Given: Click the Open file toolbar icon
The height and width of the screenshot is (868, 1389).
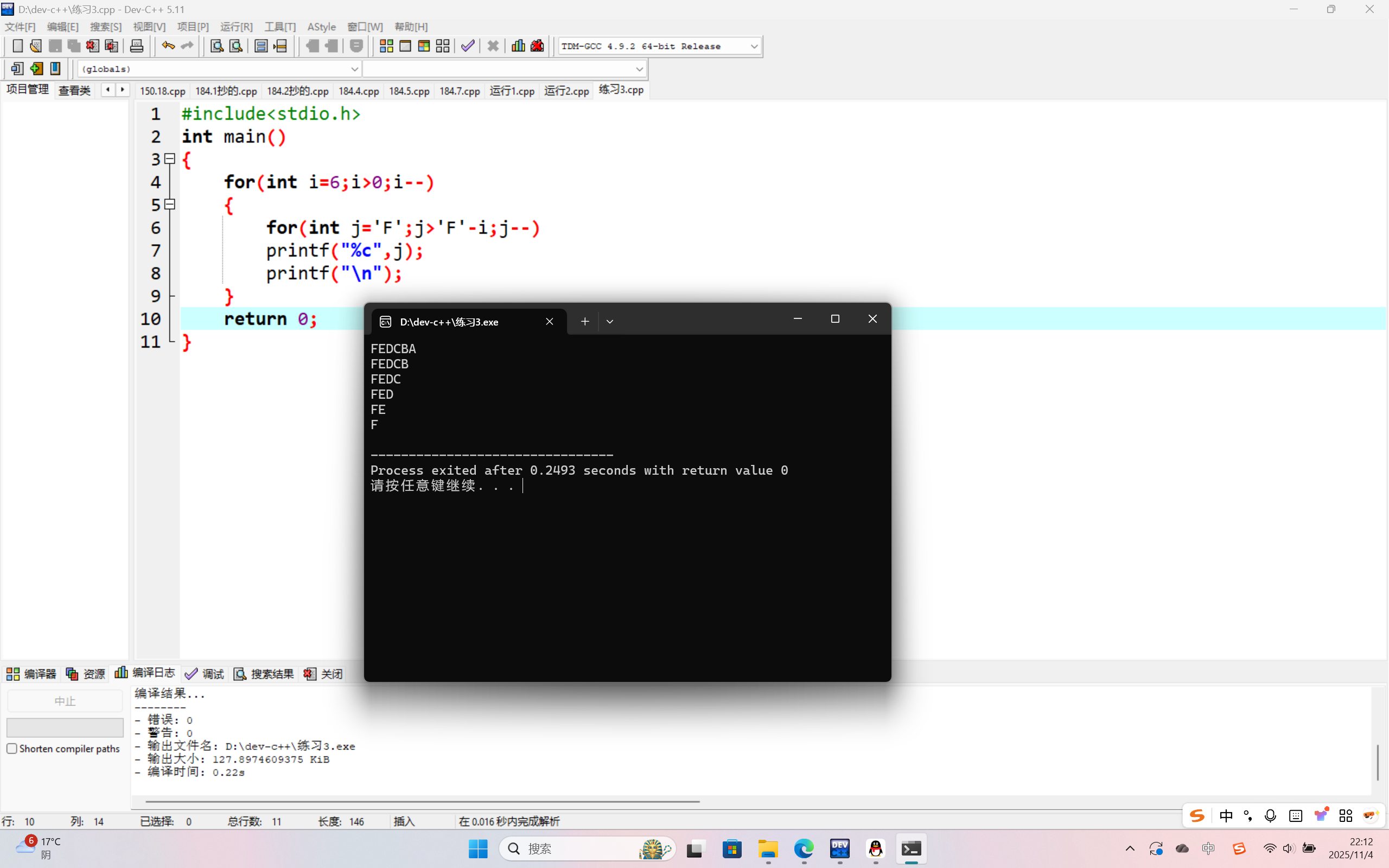Looking at the screenshot, I should click(x=36, y=46).
